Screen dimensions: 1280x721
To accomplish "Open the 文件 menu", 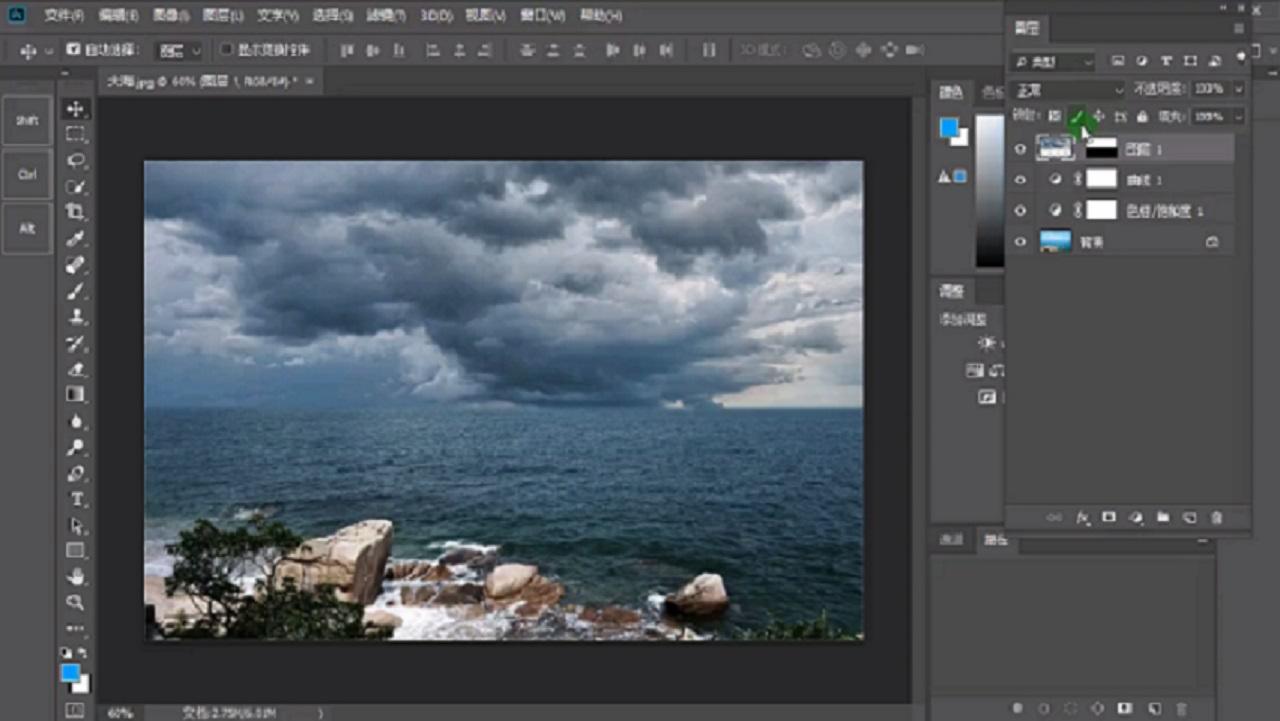I will click(64, 16).
